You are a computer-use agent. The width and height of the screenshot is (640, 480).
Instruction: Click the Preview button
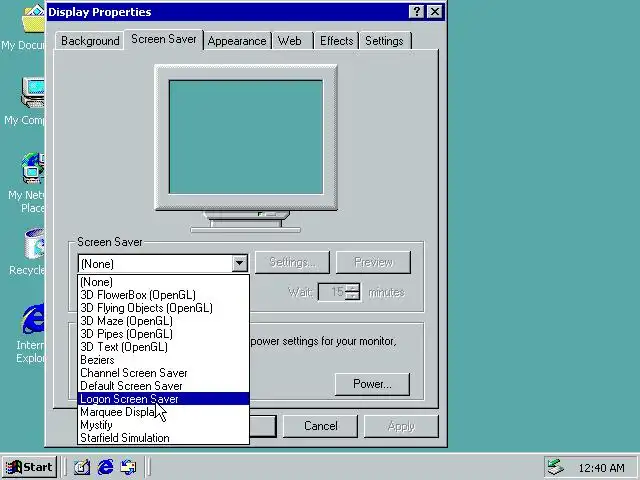[373, 262]
